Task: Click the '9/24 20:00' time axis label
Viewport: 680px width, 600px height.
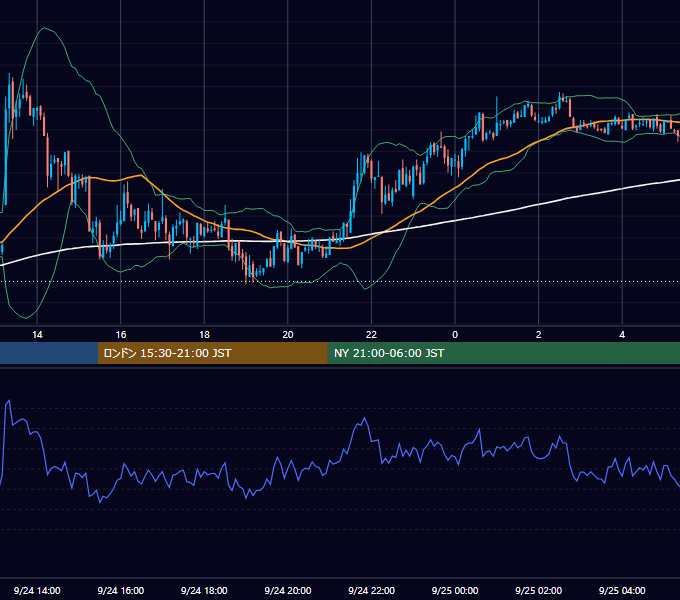Action: (288, 590)
